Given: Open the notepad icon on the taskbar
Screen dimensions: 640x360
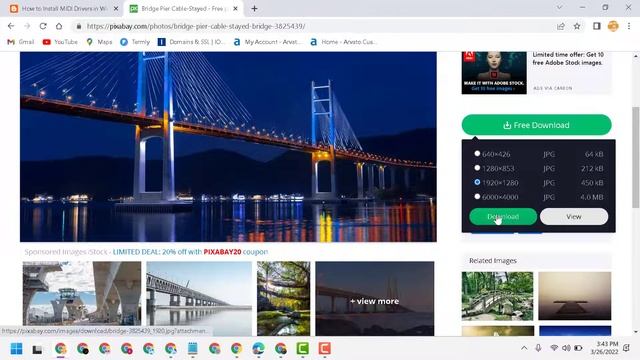Looking at the screenshot, I should click(193, 349).
